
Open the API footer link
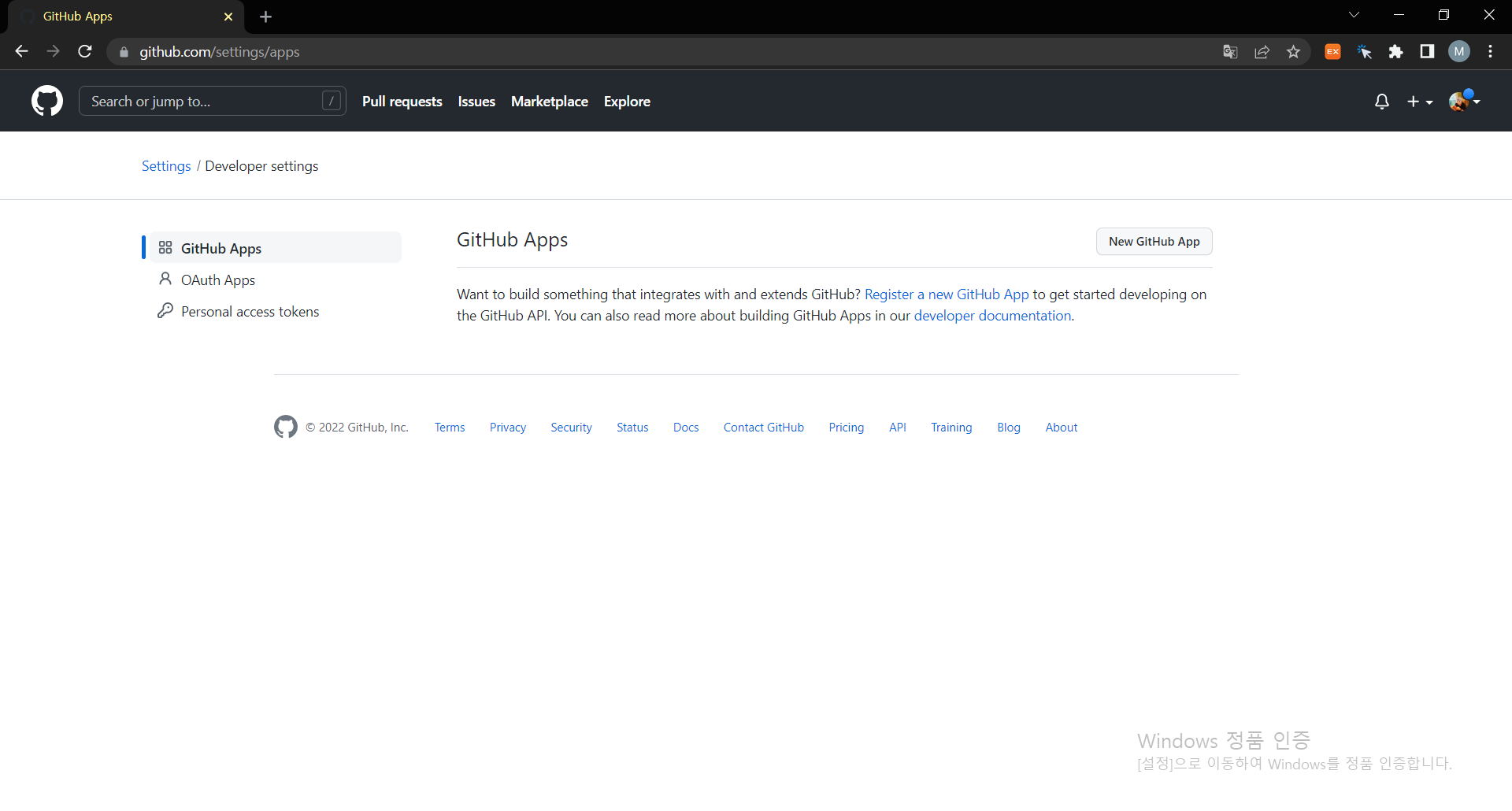tap(898, 428)
